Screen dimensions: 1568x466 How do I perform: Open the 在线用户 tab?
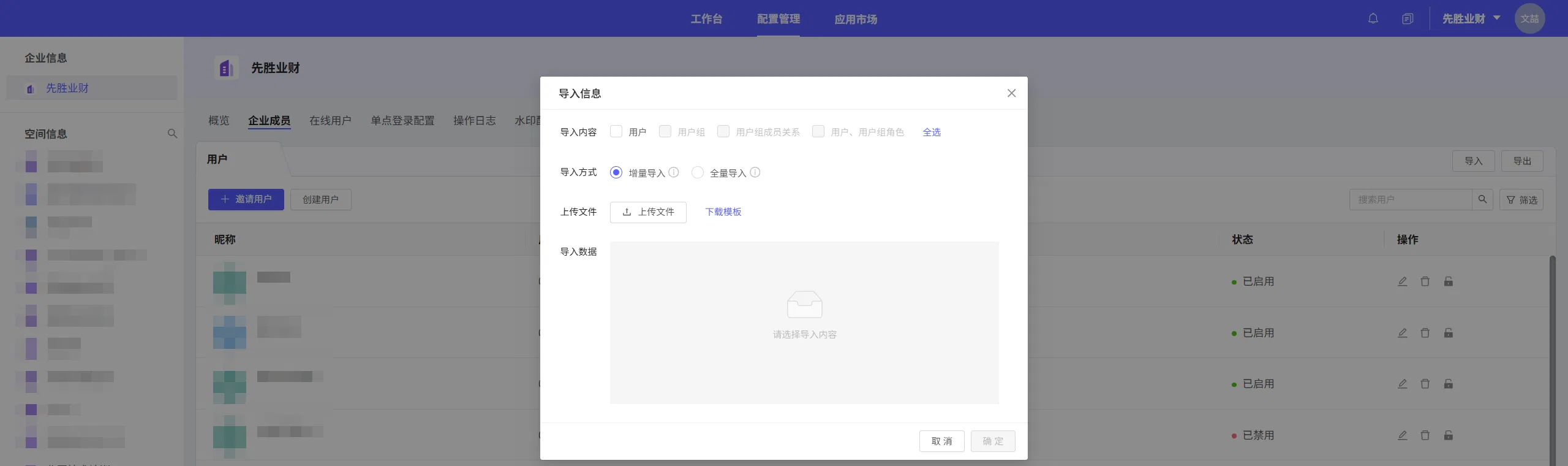330,120
